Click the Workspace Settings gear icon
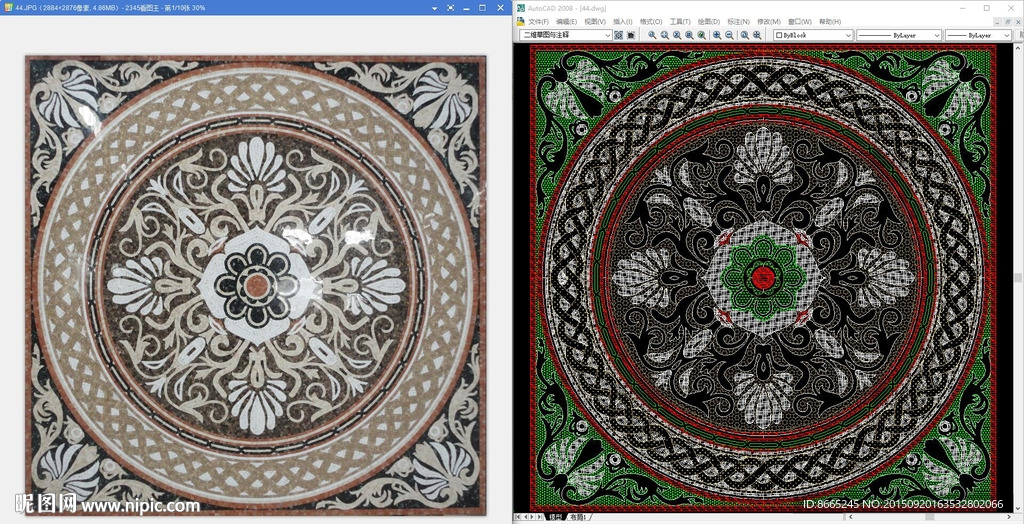This screenshot has width=1024, height=524. click(x=619, y=35)
